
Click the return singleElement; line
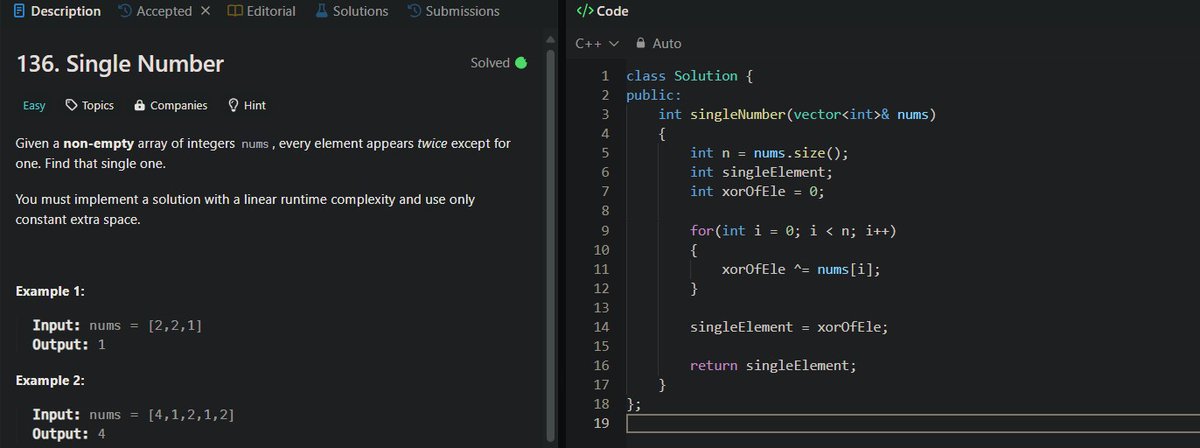coord(773,366)
